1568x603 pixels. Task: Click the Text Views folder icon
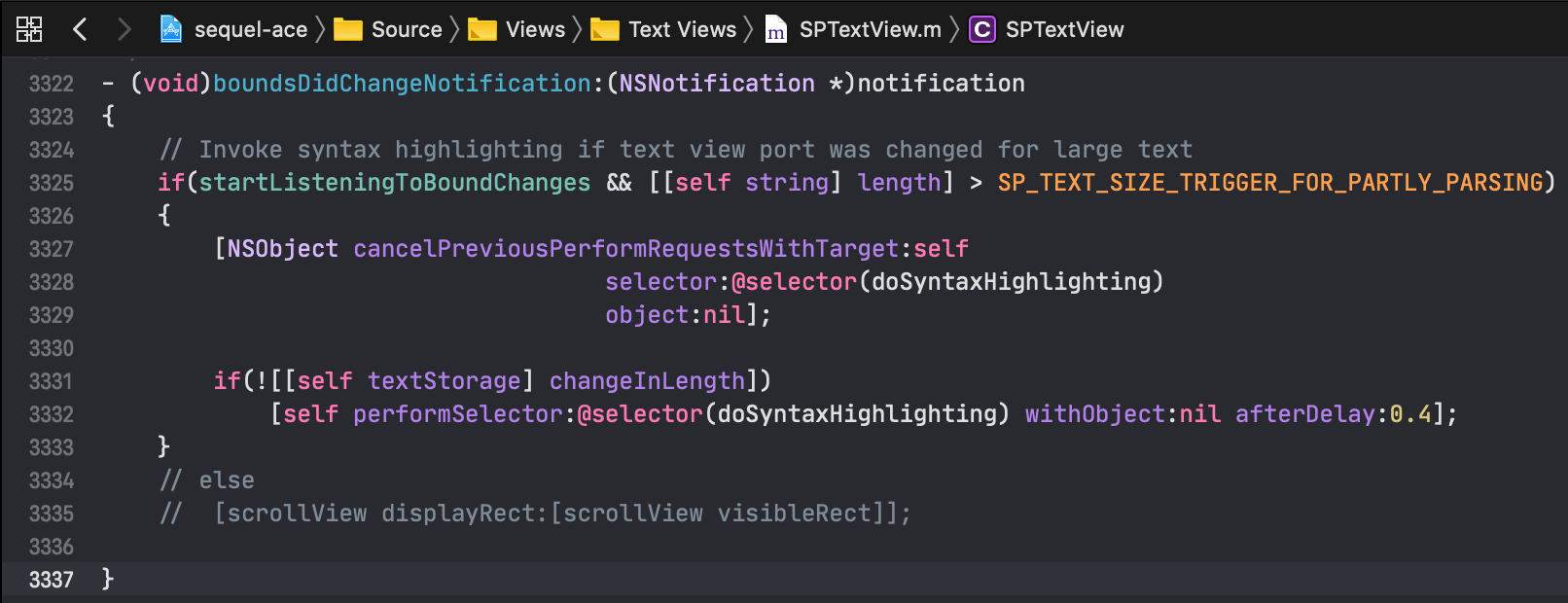point(605,30)
